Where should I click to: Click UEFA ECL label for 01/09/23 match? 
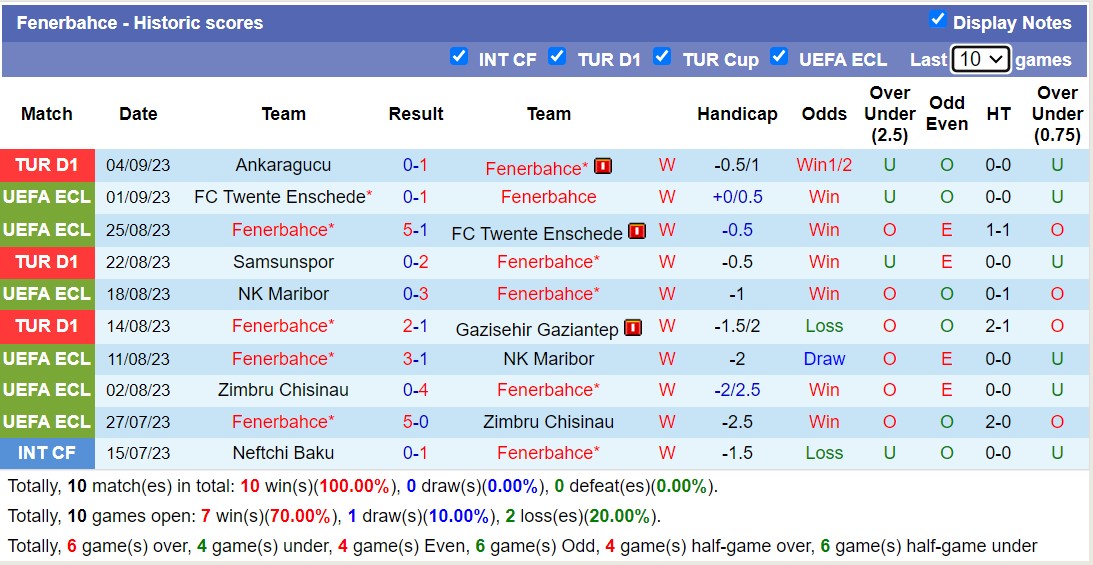click(47, 197)
